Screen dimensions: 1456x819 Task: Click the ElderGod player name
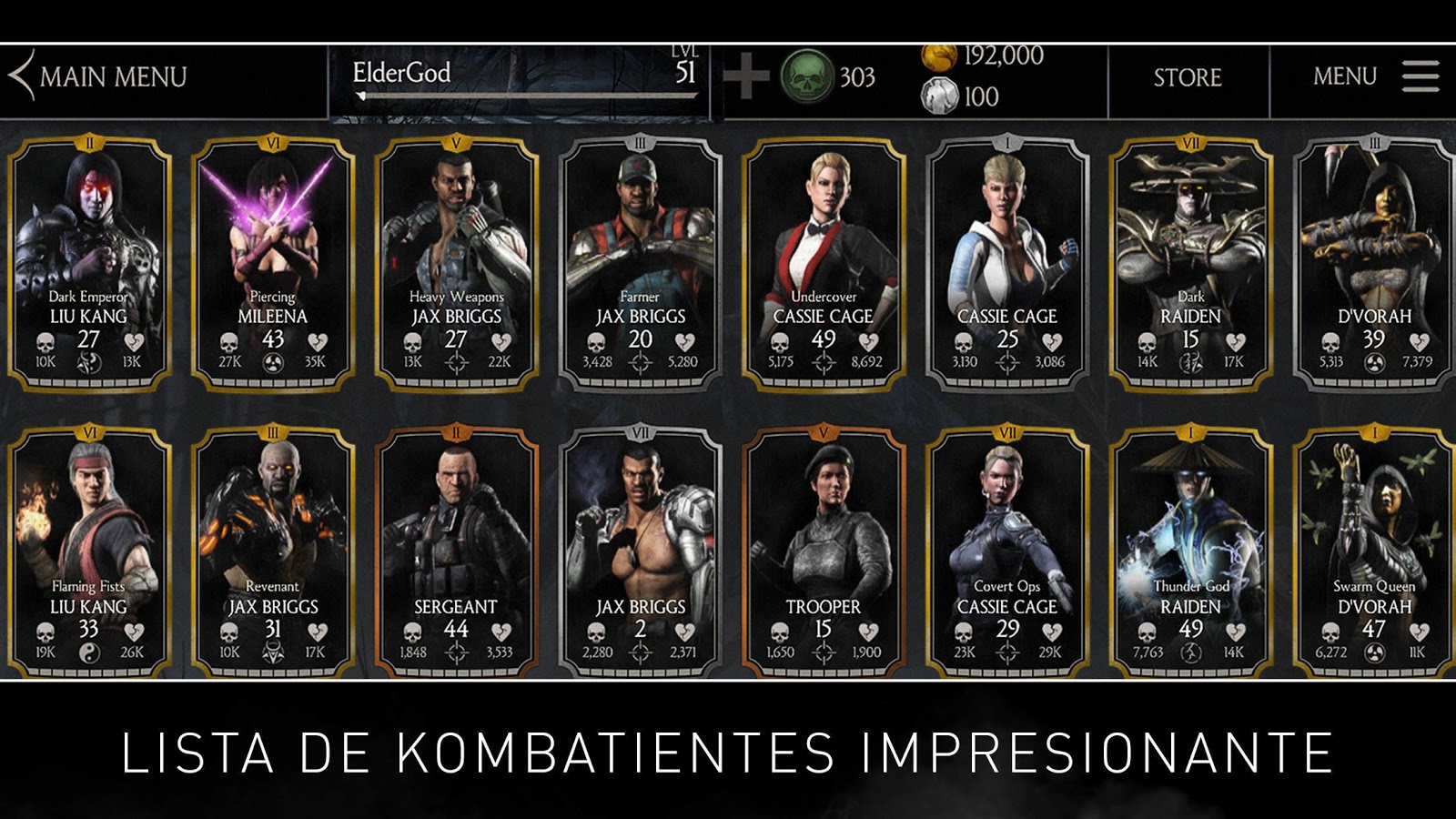click(401, 72)
